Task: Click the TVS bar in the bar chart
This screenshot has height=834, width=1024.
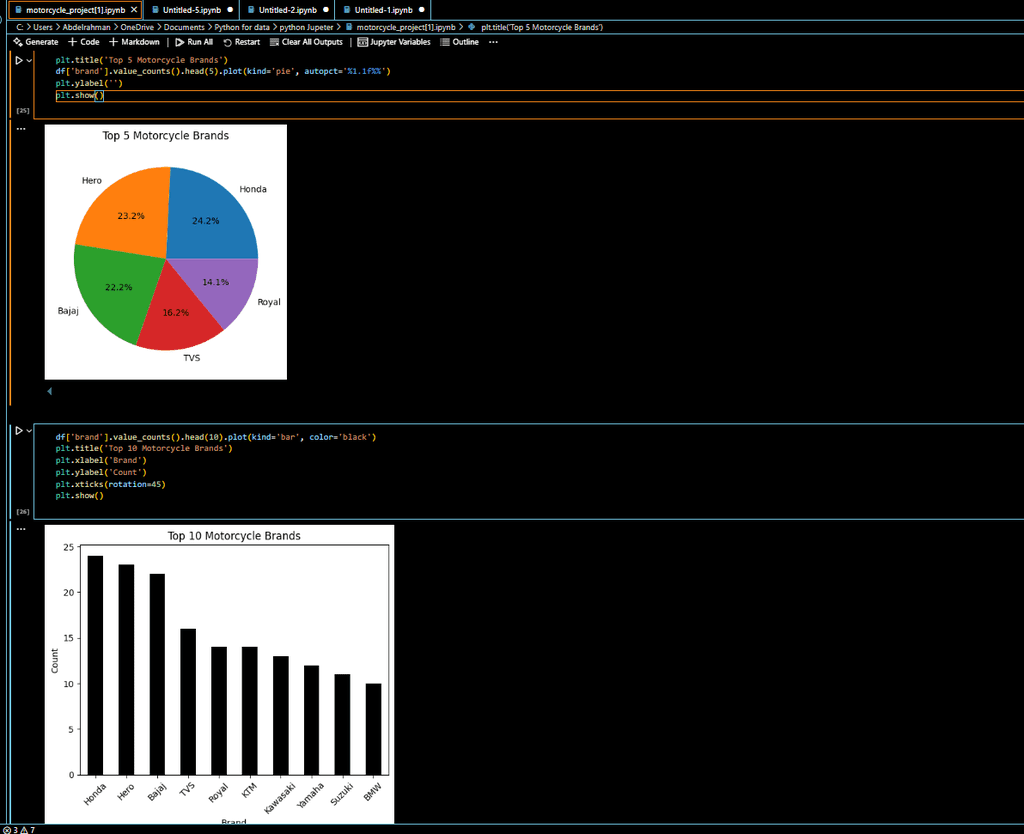Action: [188, 702]
